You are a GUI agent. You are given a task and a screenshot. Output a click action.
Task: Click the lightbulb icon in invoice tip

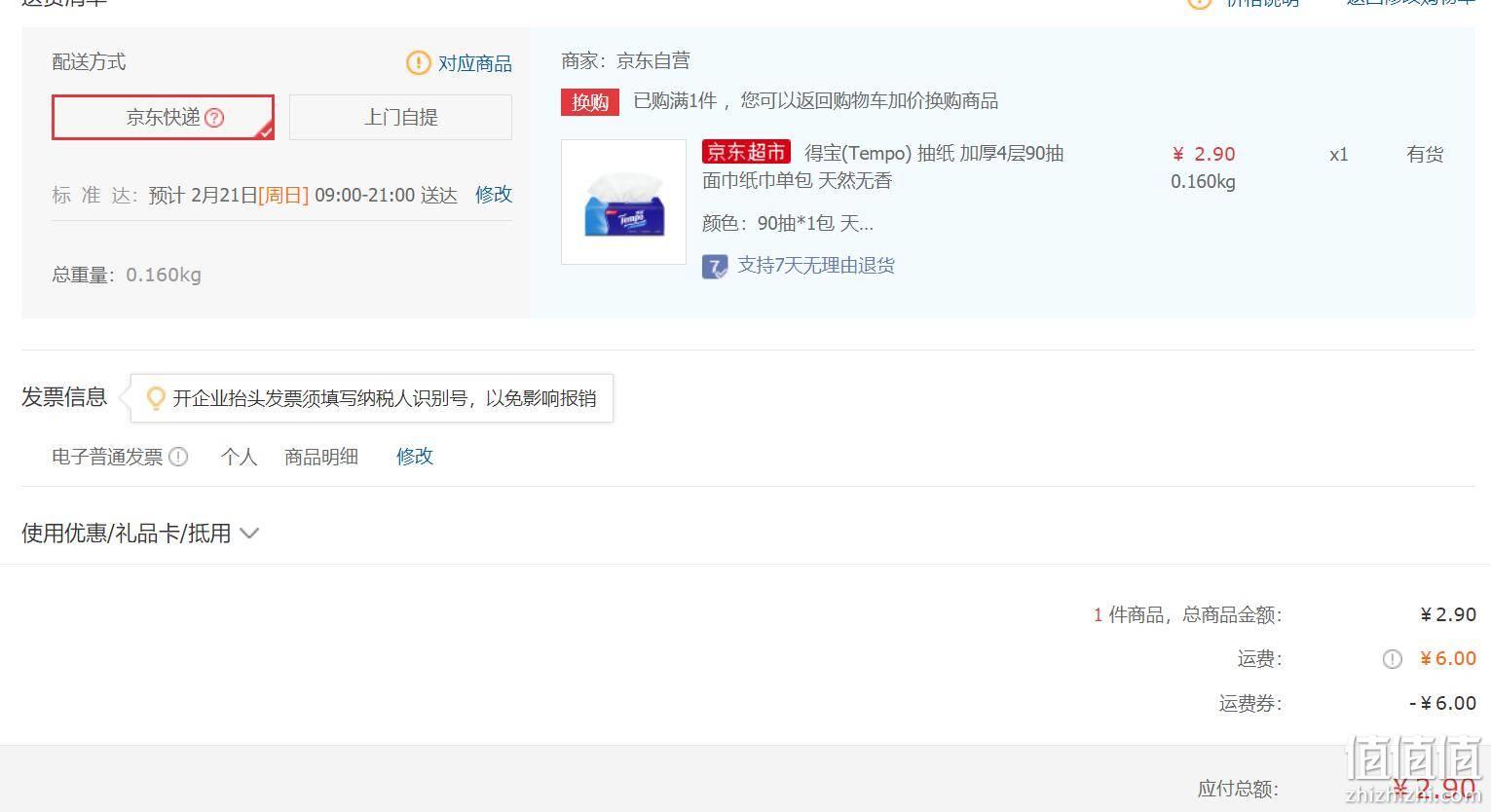[155, 398]
